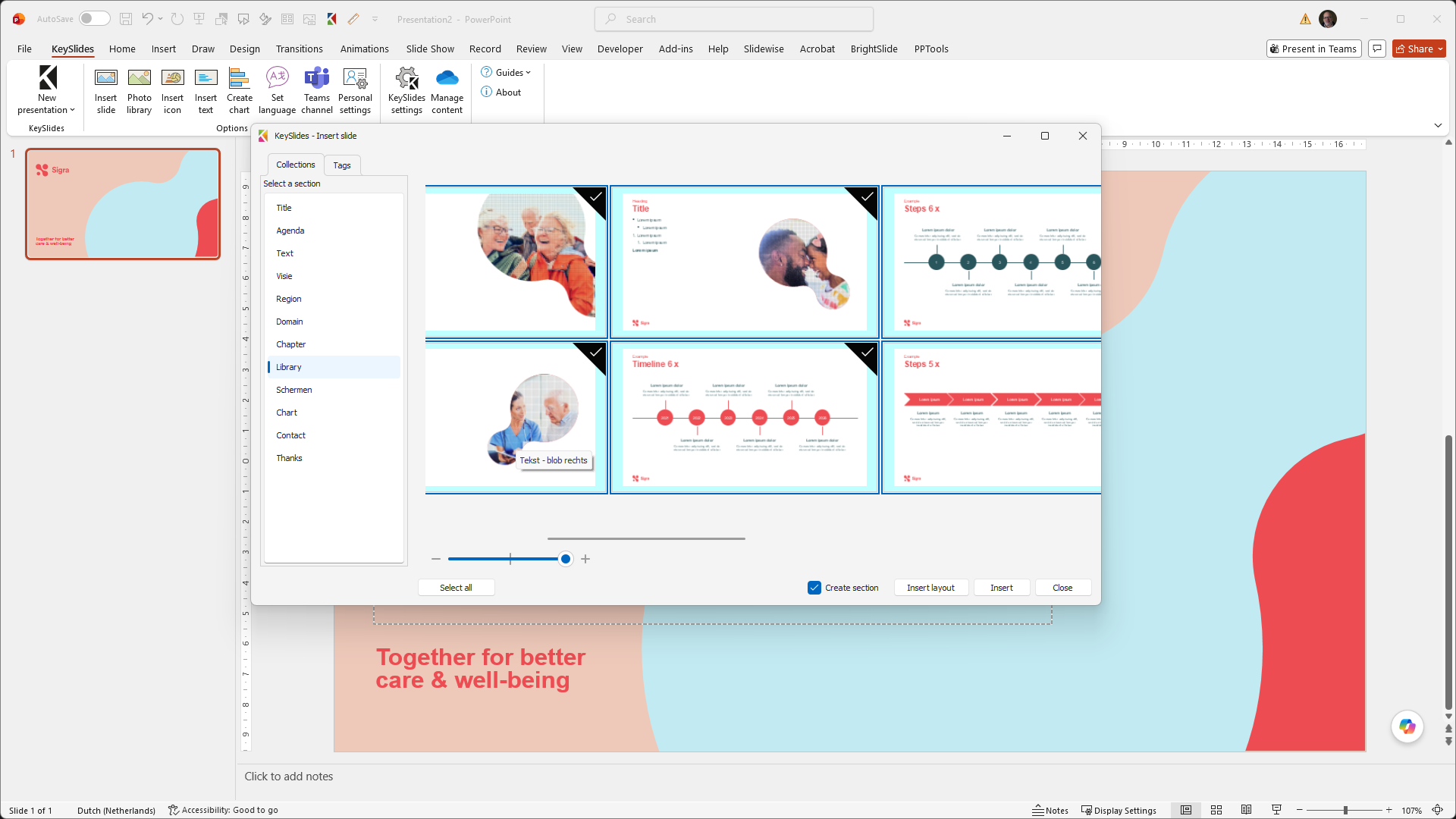Expand the Undo history dropdown arrow
The image size is (1456, 819).
[x=160, y=19]
